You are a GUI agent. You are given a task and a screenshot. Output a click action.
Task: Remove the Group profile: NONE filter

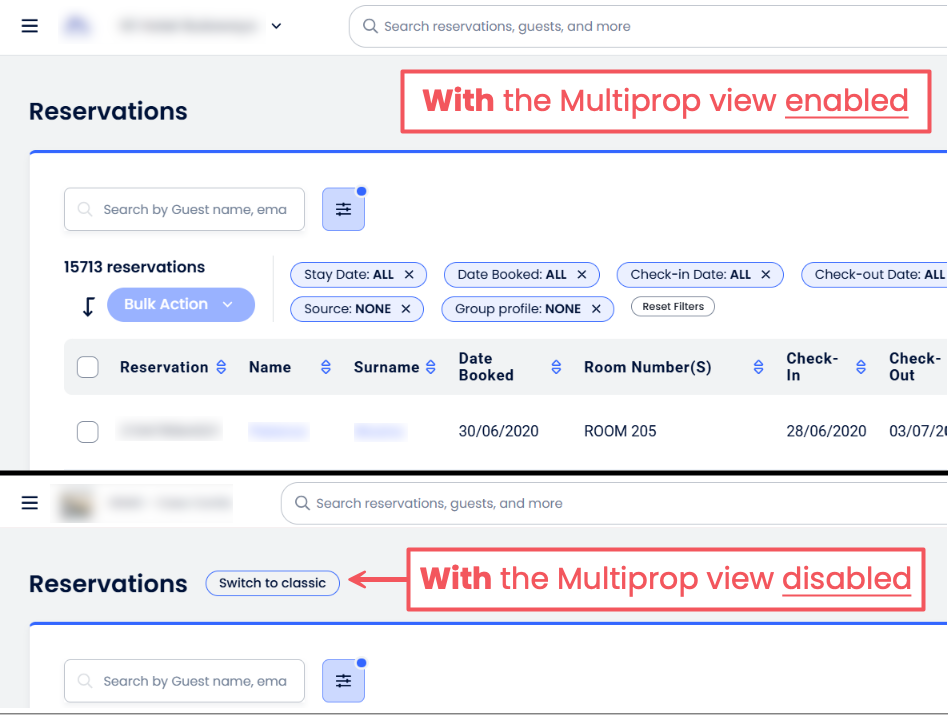597,309
